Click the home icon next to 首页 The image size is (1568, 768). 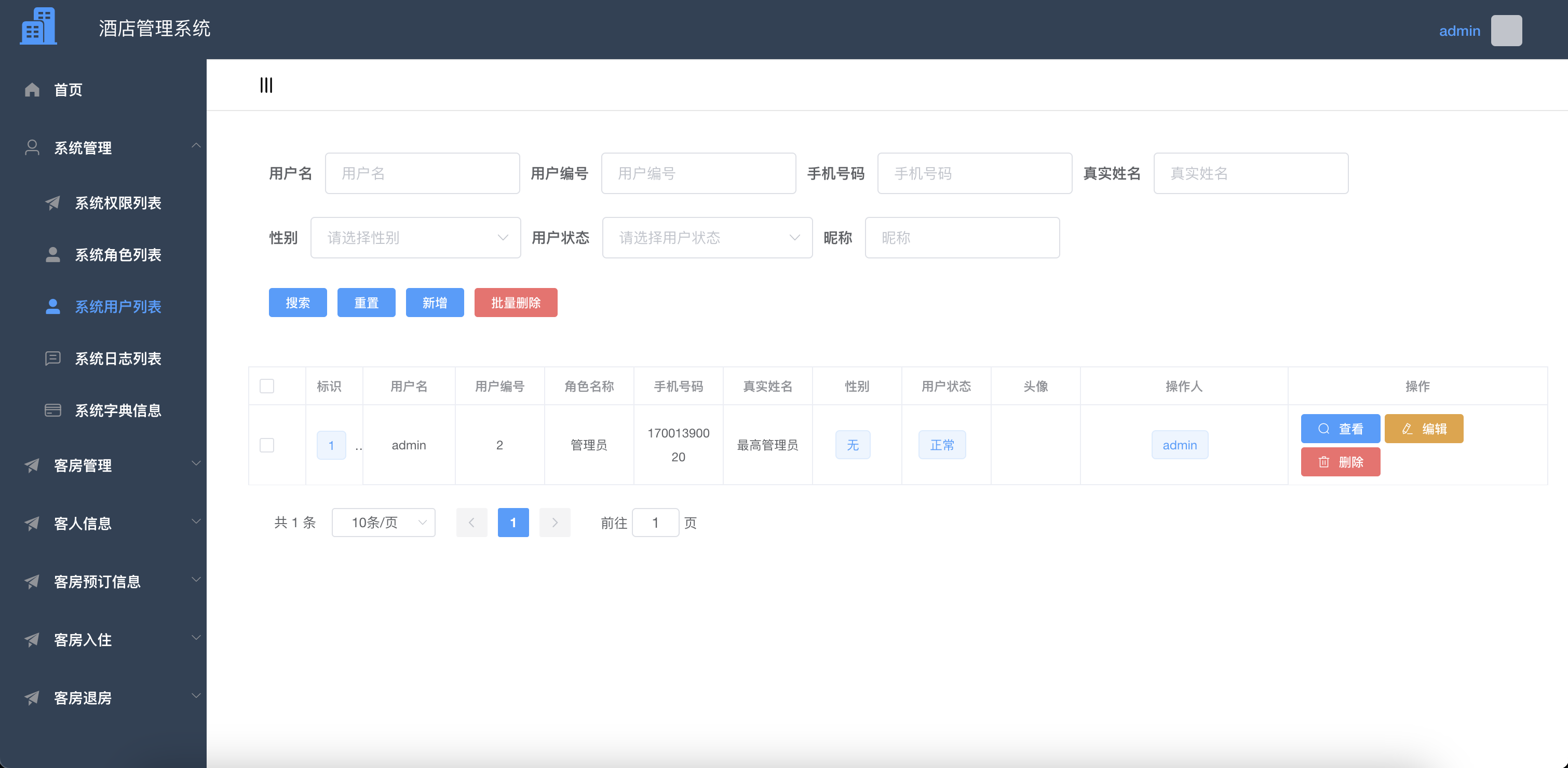coord(32,89)
